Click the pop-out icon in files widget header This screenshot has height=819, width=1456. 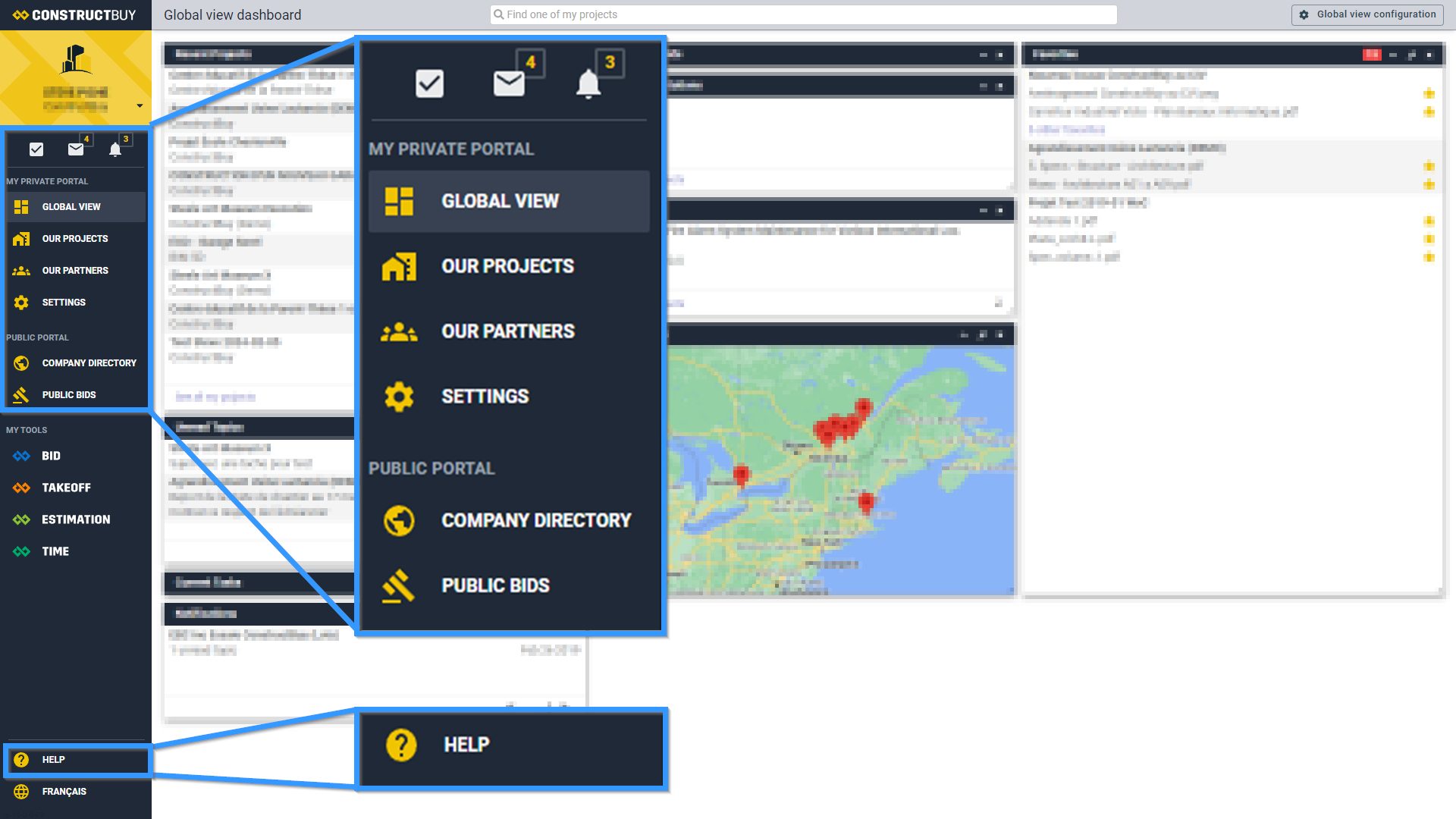click(1411, 55)
